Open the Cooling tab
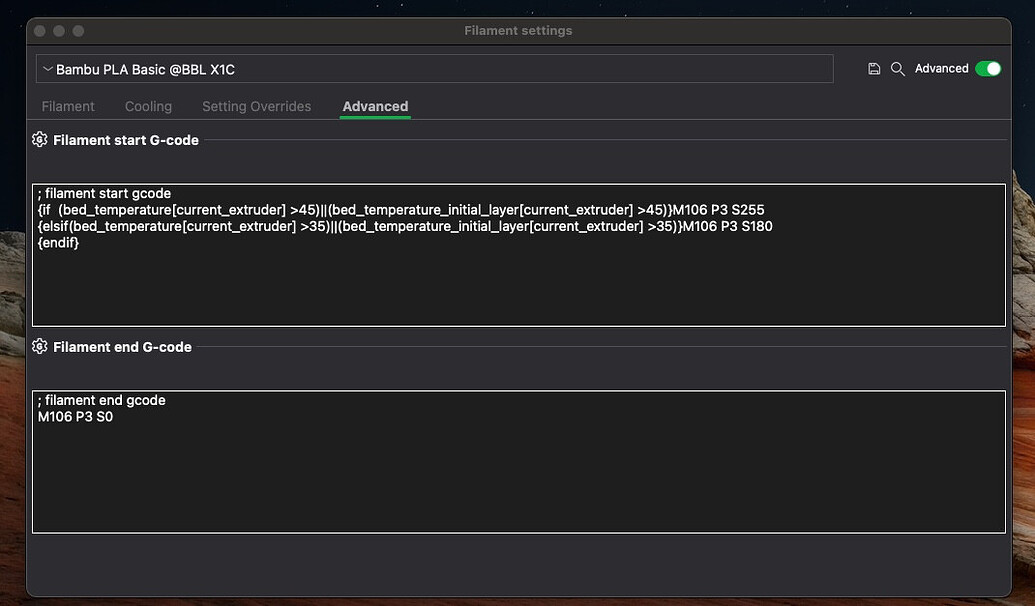 click(149, 106)
